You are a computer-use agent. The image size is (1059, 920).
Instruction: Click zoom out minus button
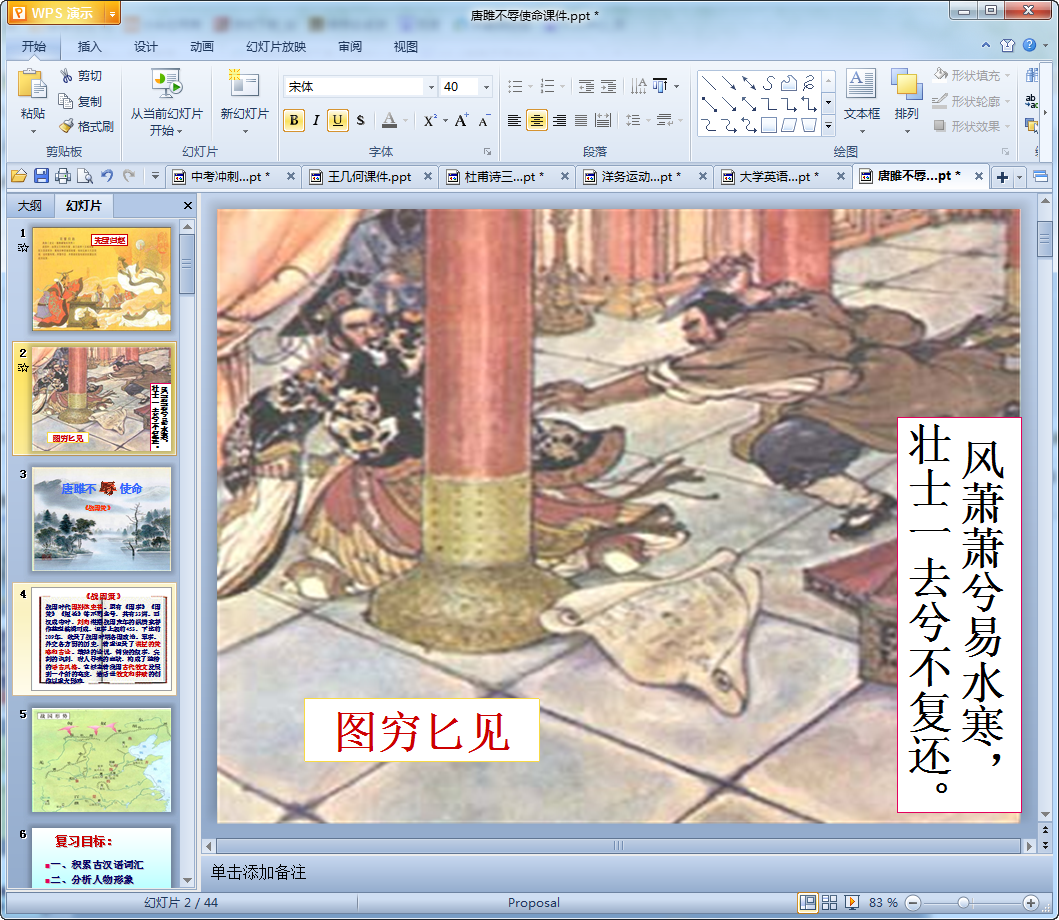pyautogui.click(x=912, y=902)
